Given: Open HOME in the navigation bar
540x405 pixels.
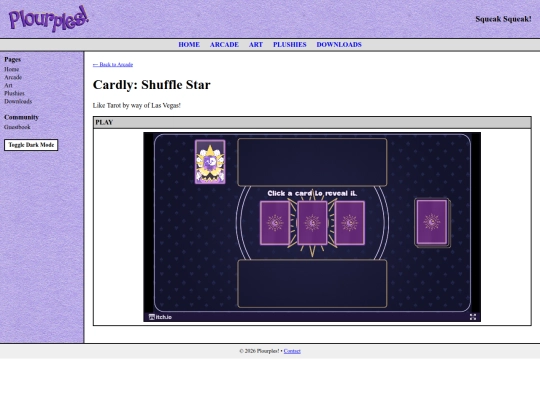Looking at the screenshot, I should click(x=189, y=44).
